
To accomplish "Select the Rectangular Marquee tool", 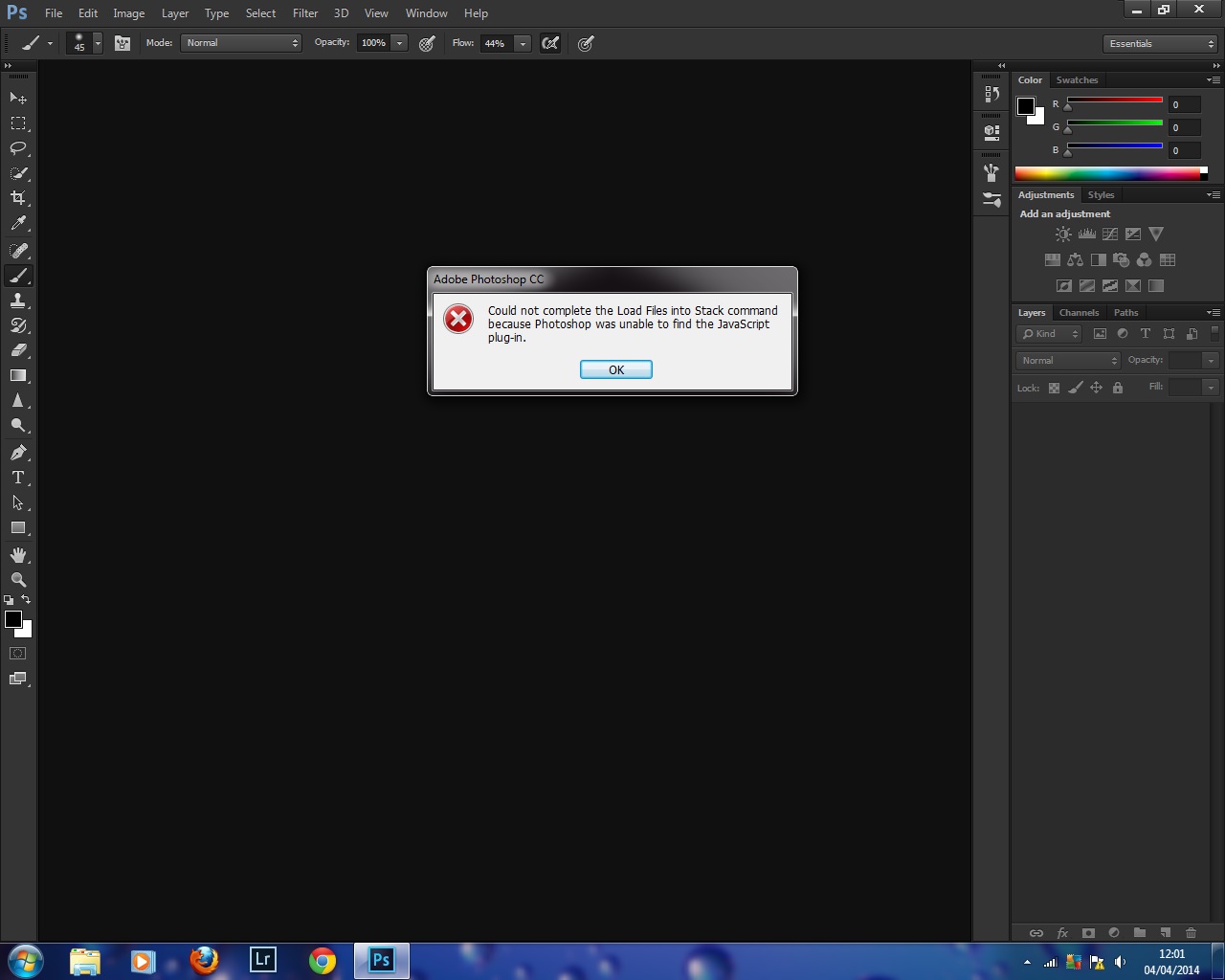I will (x=18, y=122).
